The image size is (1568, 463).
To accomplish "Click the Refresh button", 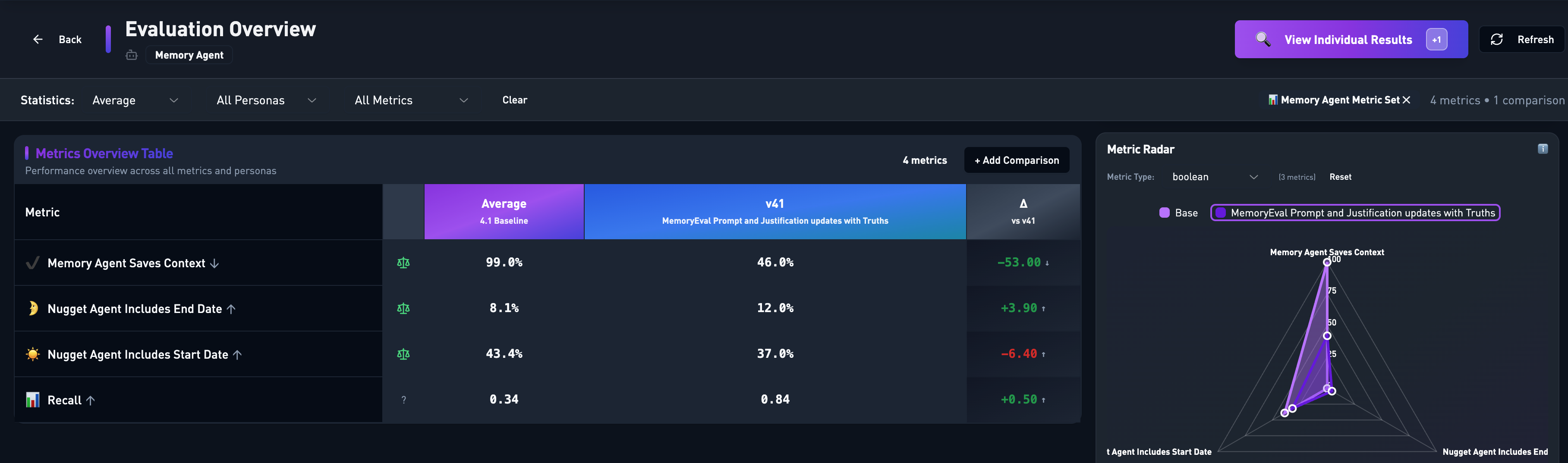I will coord(1522,40).
